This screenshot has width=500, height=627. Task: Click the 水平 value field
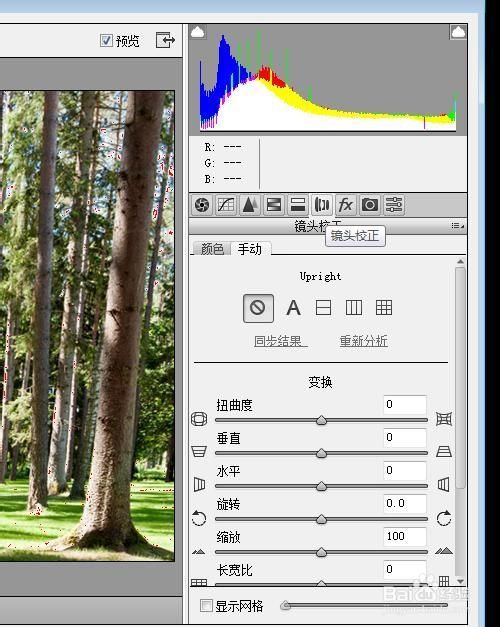[404, 471]
